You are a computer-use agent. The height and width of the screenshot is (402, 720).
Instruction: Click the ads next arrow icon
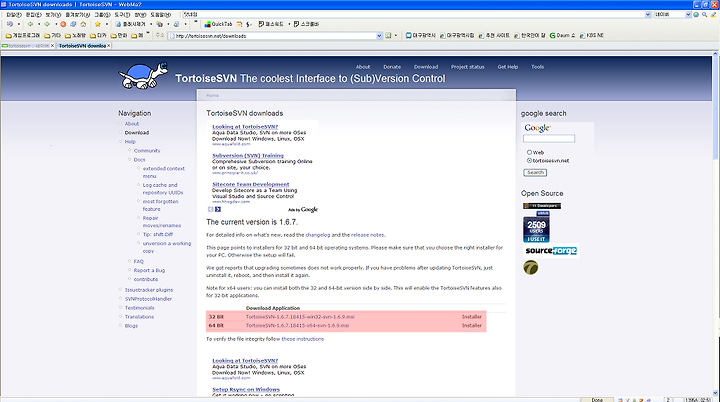218,209
